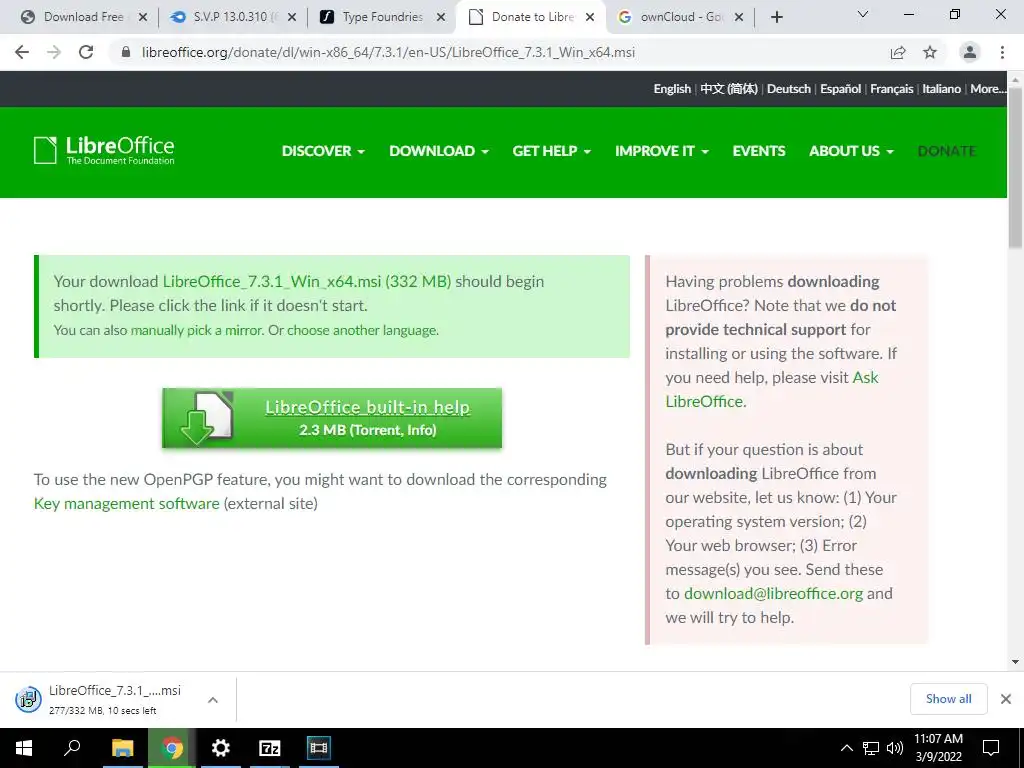This screenshot has width=1024, height=768.
Task: Select Italiano language
Action: (x=941, y=89)
